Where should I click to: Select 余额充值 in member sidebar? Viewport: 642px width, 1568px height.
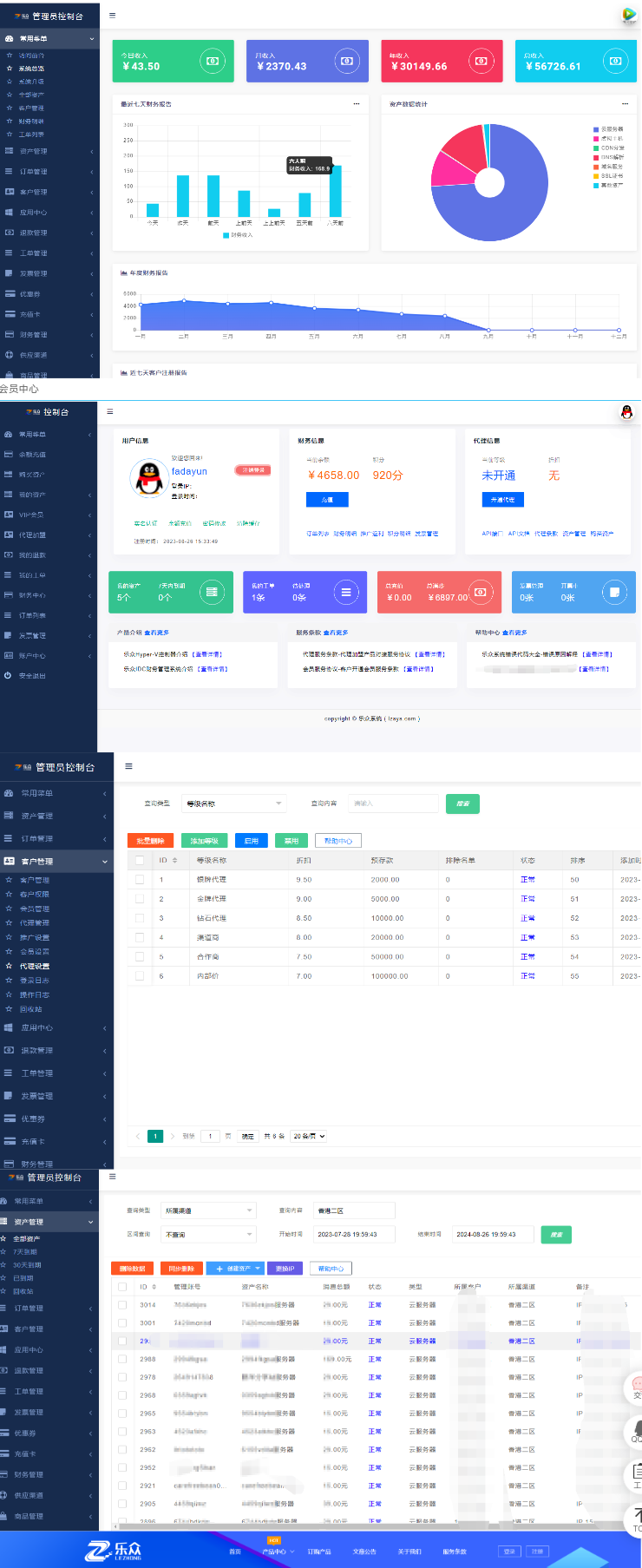32,455
